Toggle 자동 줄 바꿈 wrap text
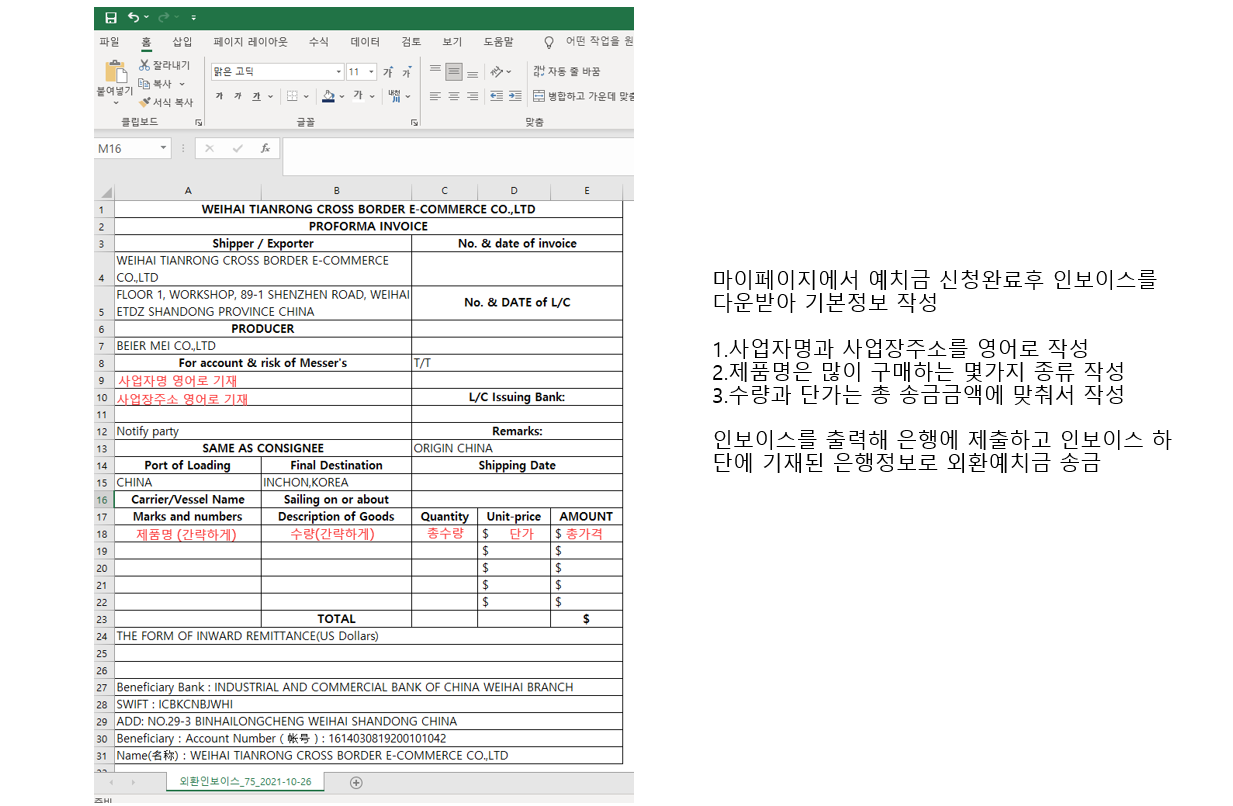This screenshot has height=806, width=1233. click(x=567, y=72)
